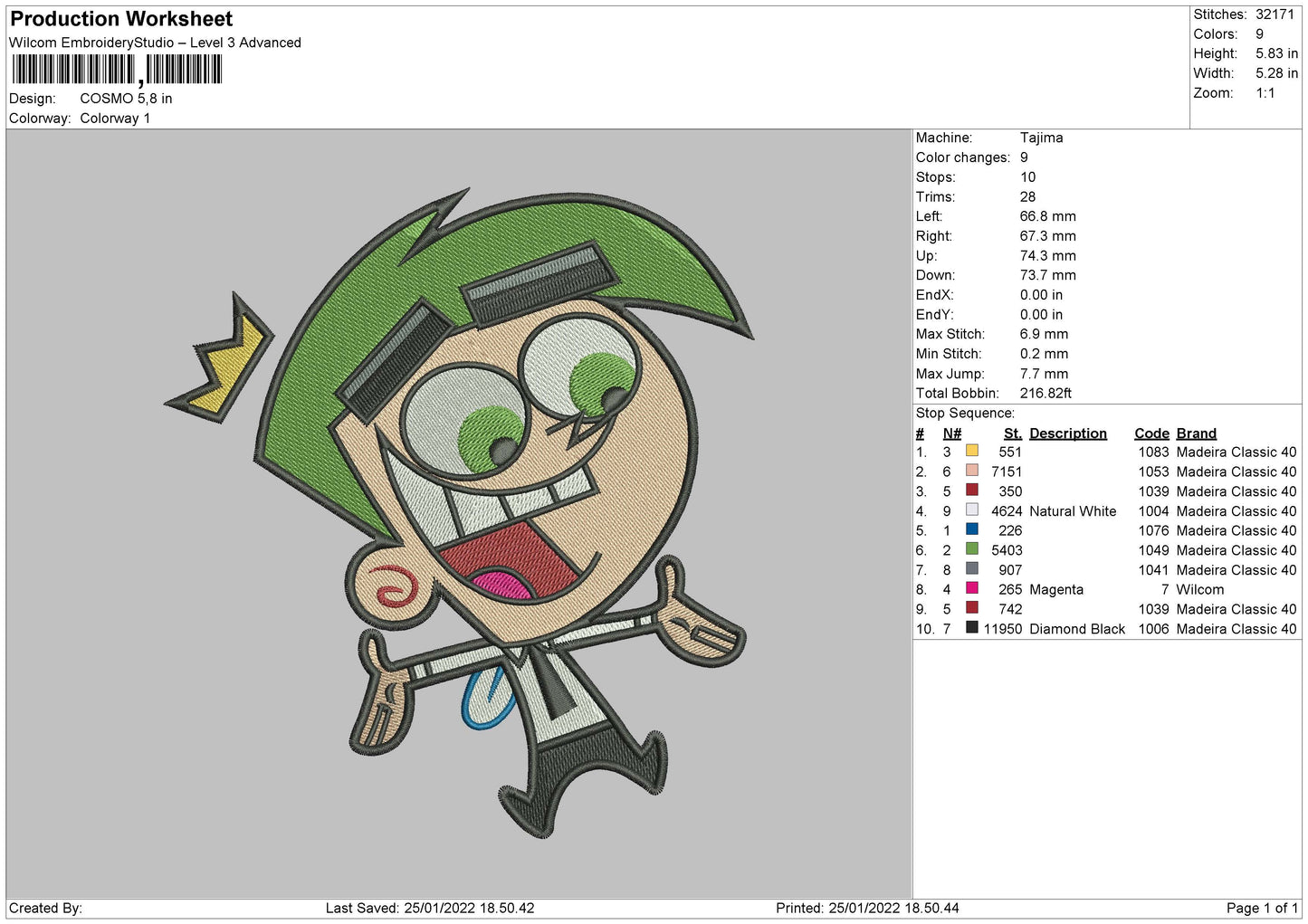The image size is (1308, 924).
Task: Click the Diamond Black thread swatch
Action: [x=971, y=627]
